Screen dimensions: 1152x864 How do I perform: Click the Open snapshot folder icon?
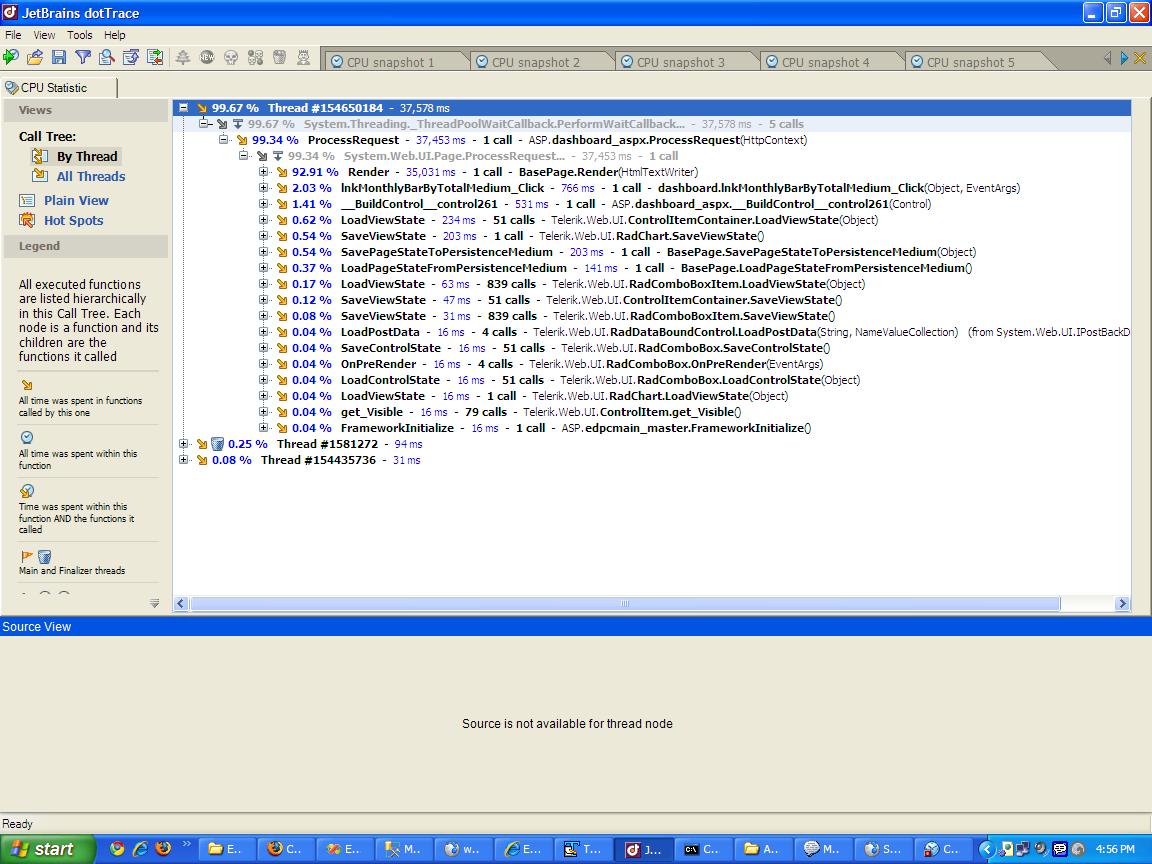(35, 57)
